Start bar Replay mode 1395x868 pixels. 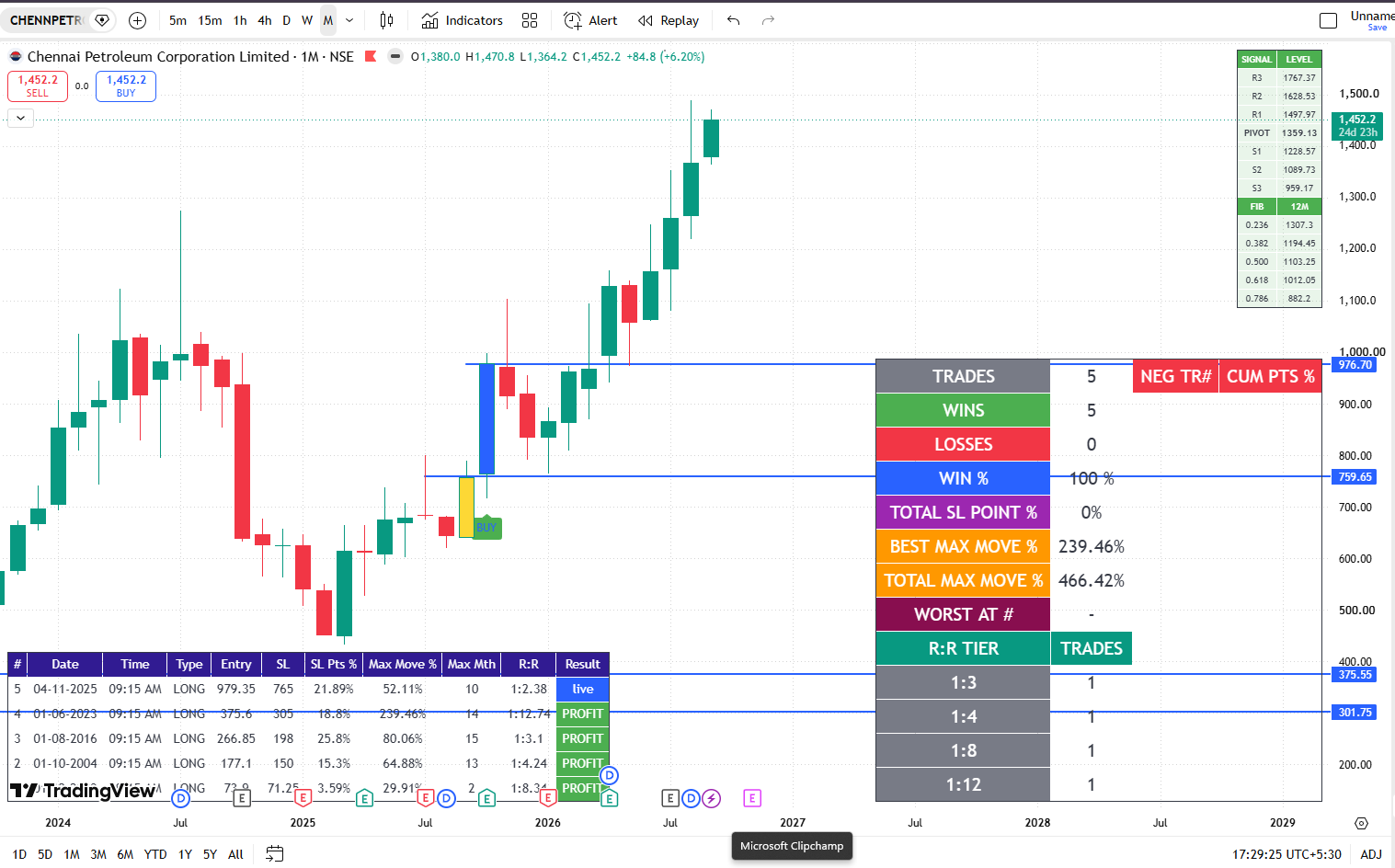(669, 20)
